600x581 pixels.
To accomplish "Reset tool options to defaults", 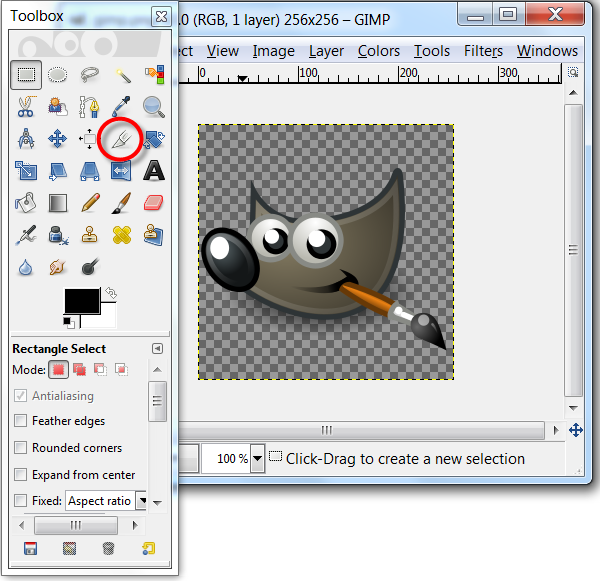I will [x=148, y=548].
